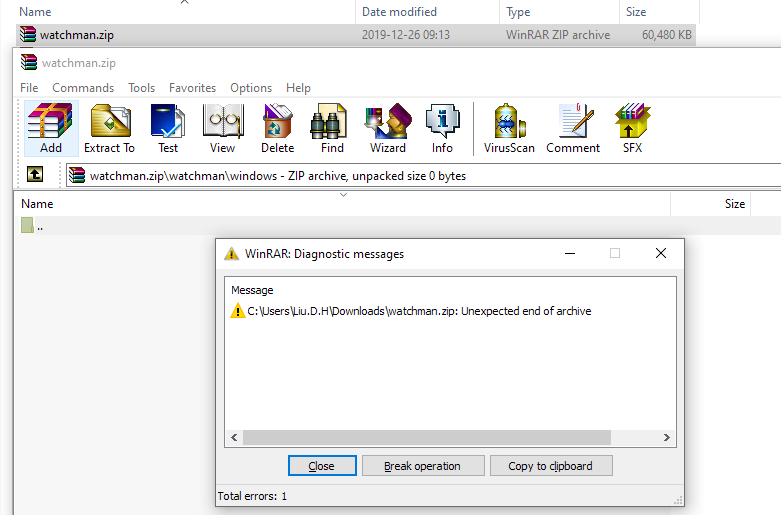
Task: Launch the Wizard tool
Action: (x=388, y=129)
